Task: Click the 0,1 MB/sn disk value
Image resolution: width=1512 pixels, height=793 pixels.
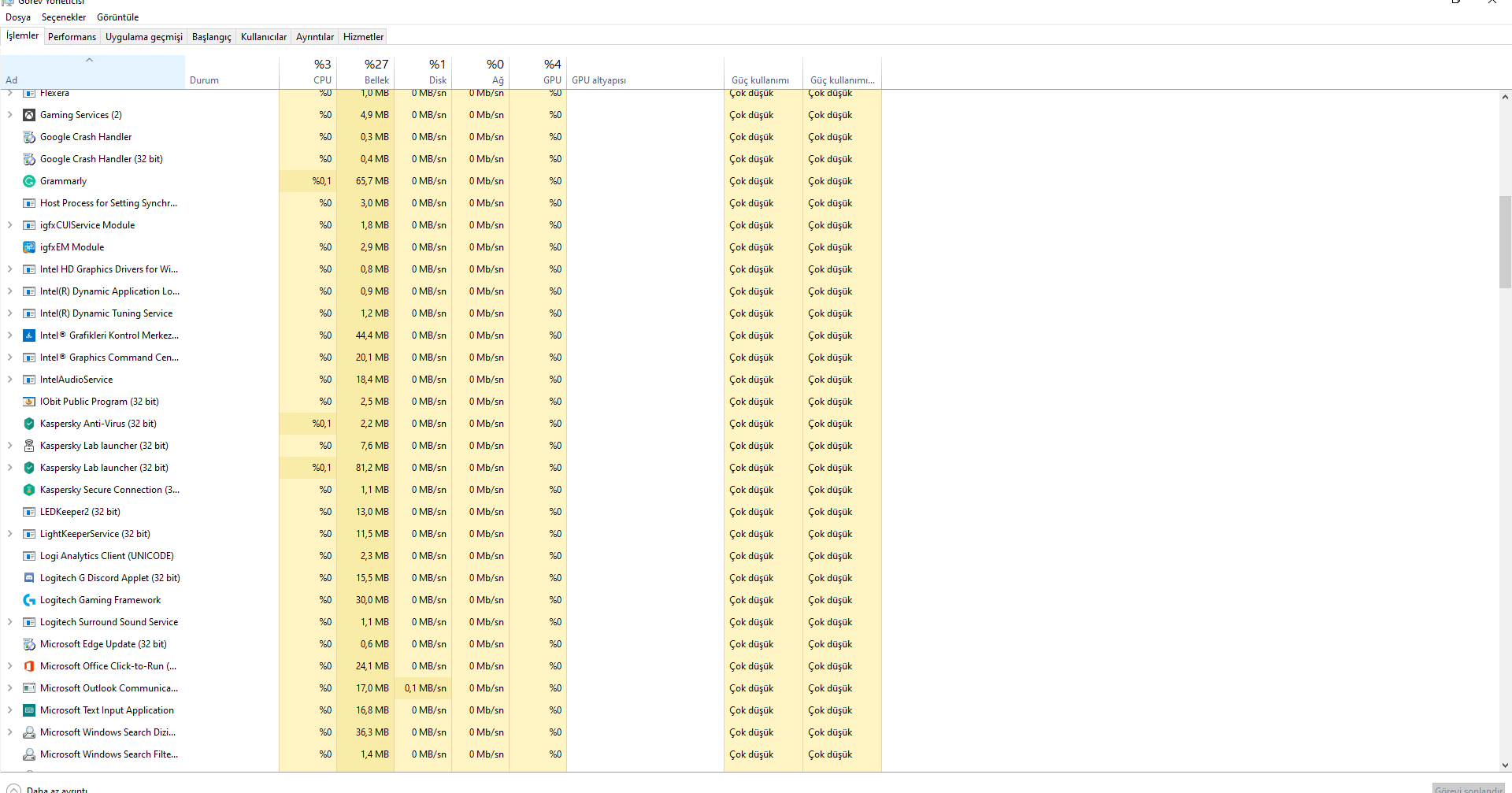Action: click(x=423, y=688)
